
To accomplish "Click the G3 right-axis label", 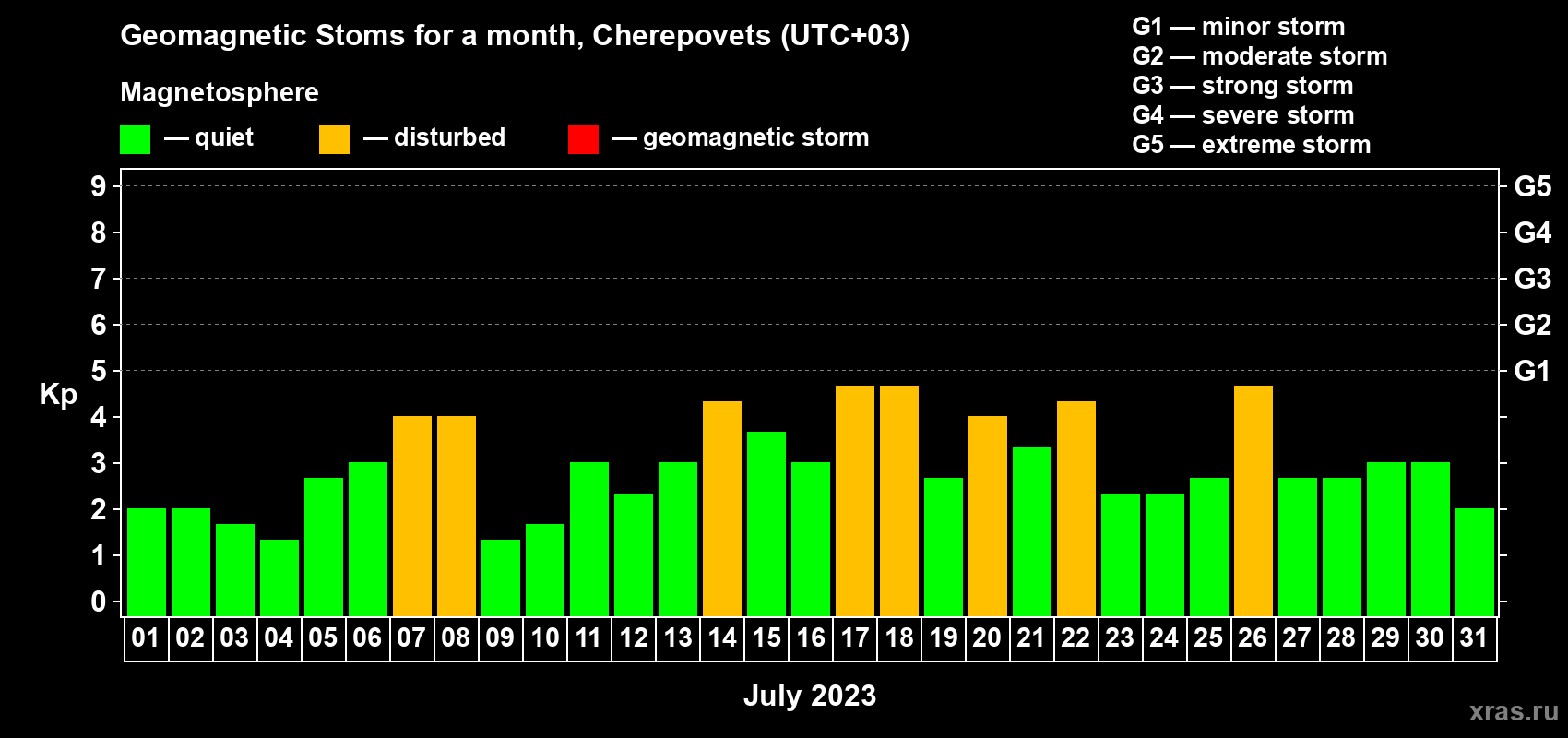I will (1533, 279).
